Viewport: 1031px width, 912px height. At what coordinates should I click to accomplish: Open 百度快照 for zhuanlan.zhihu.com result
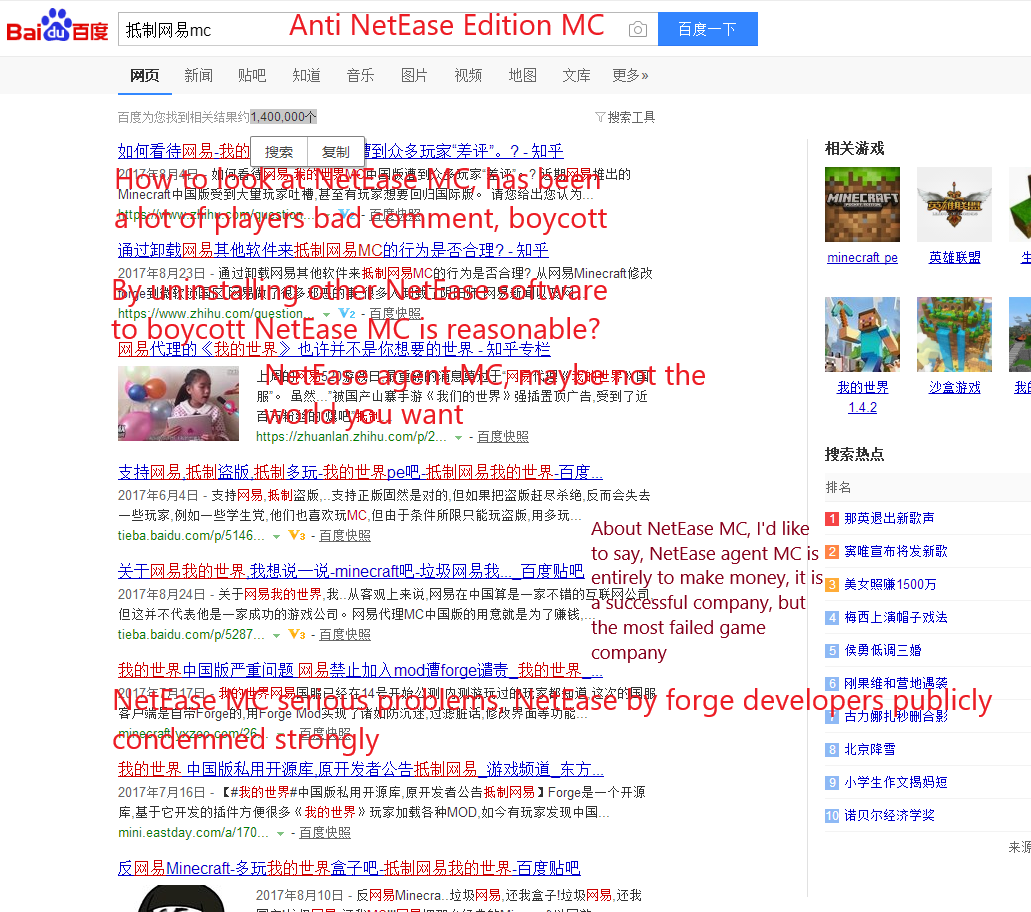pyautogui.click(x=502, y=437)
